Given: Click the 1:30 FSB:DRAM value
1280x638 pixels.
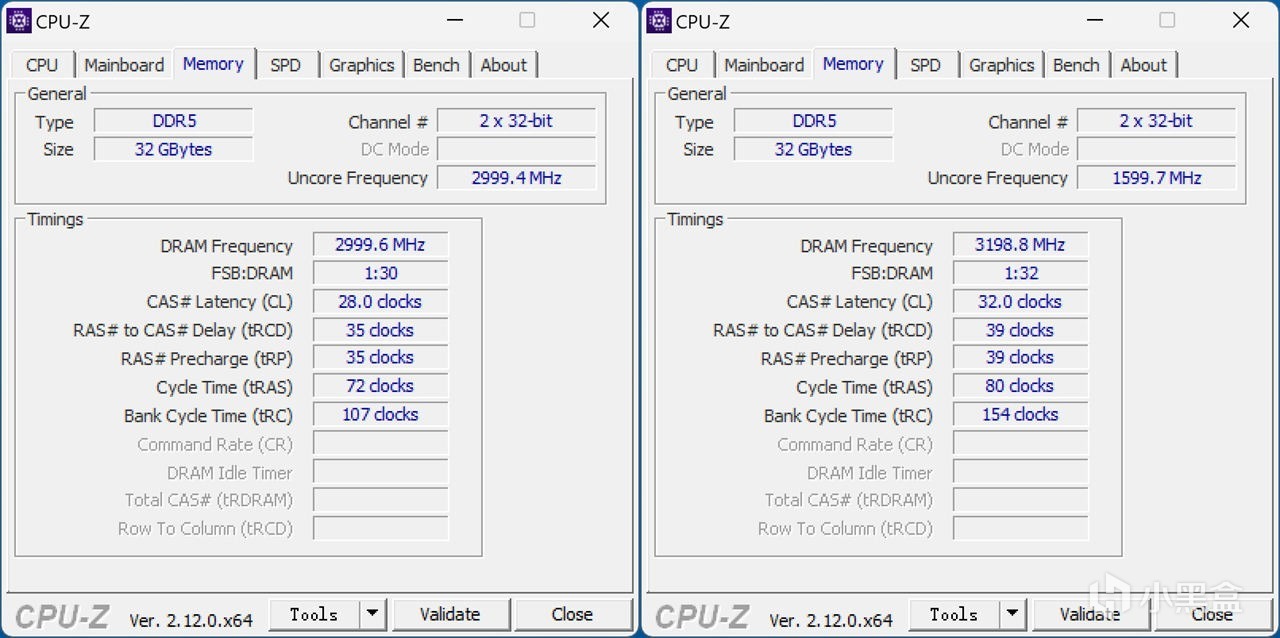Looking at the screenshot, I should [x=380, y=273].
